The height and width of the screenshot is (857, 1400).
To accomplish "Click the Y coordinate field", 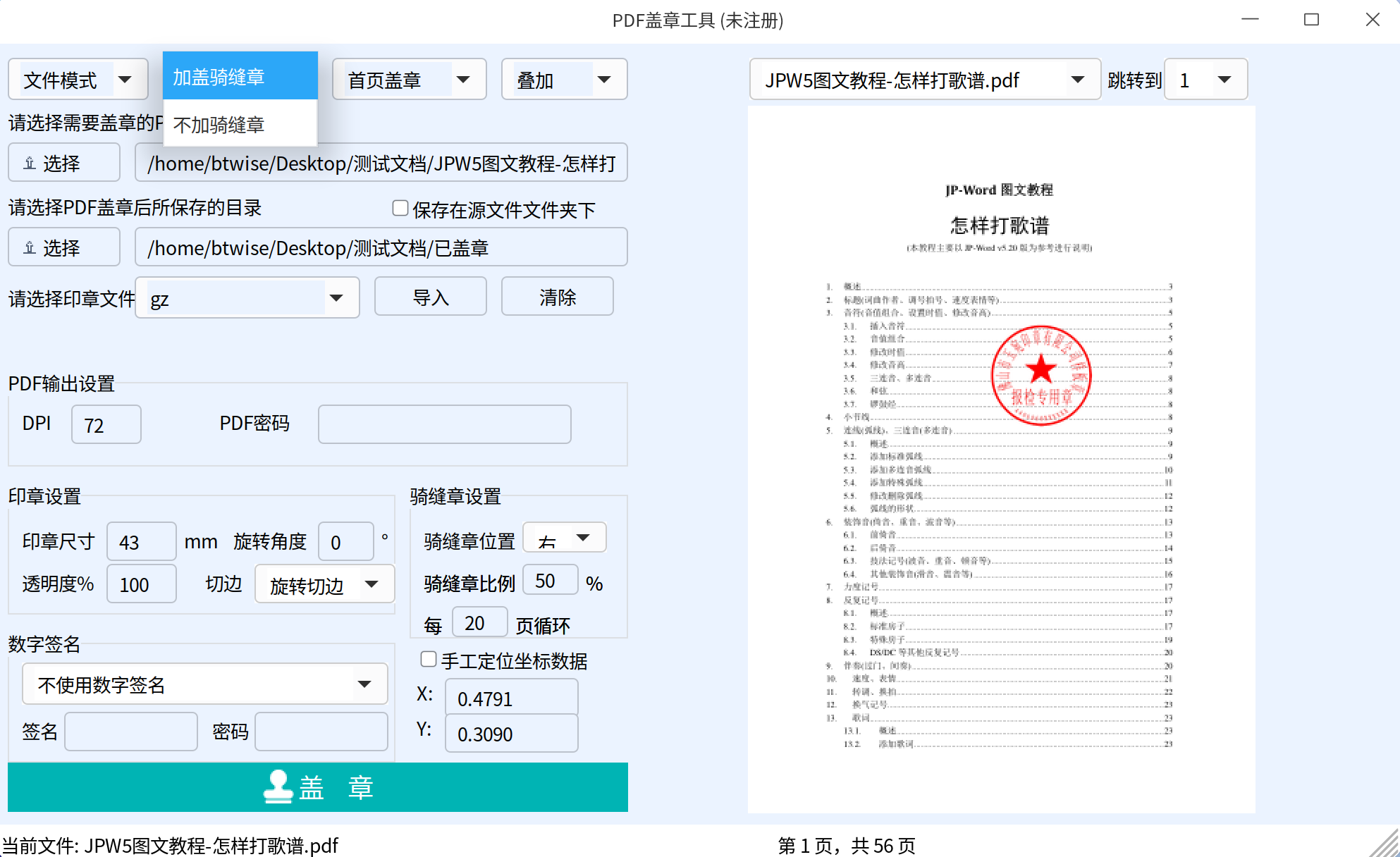I will (x=512, y=733).
